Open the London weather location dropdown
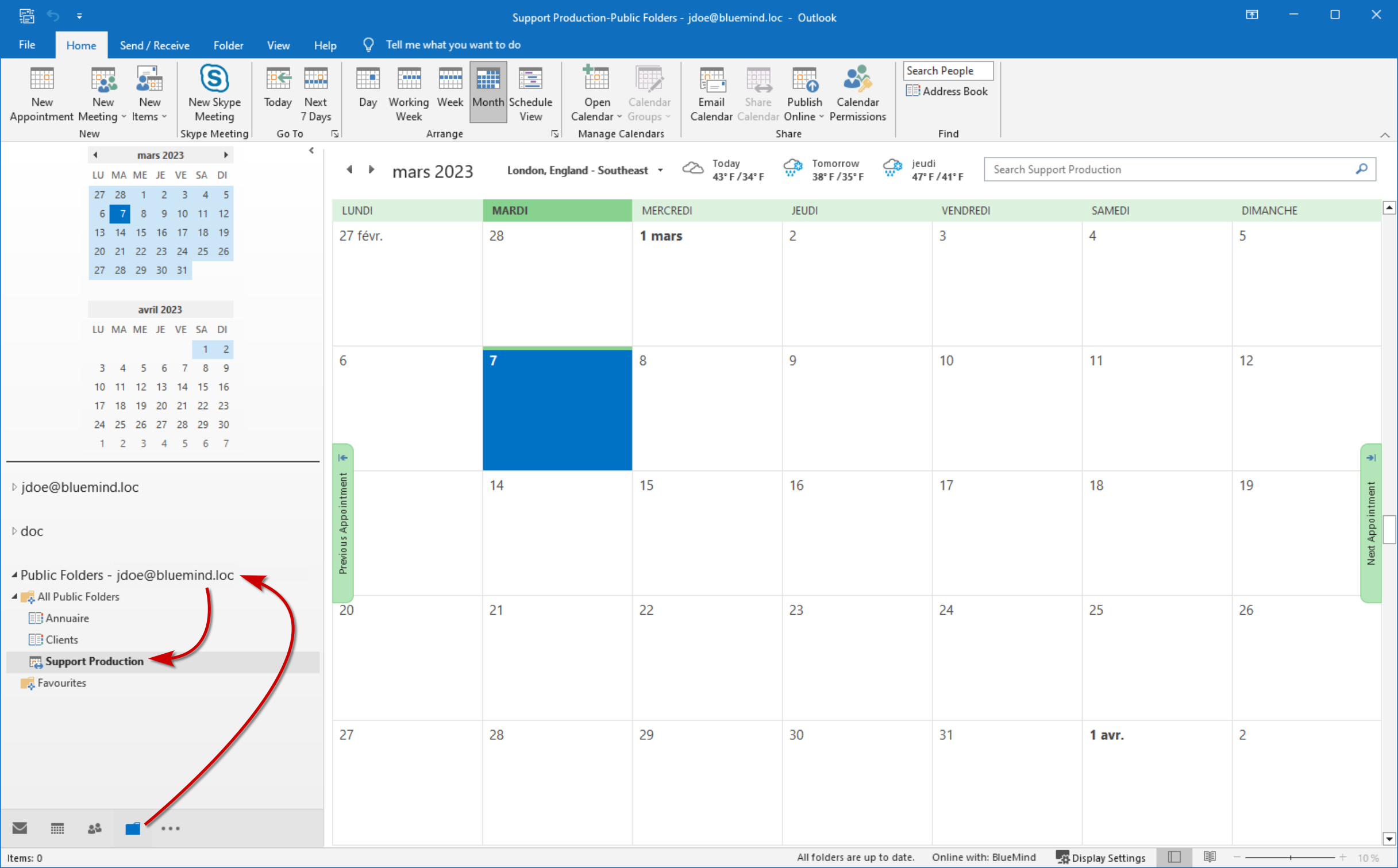1398x868 pixels. 661,170
